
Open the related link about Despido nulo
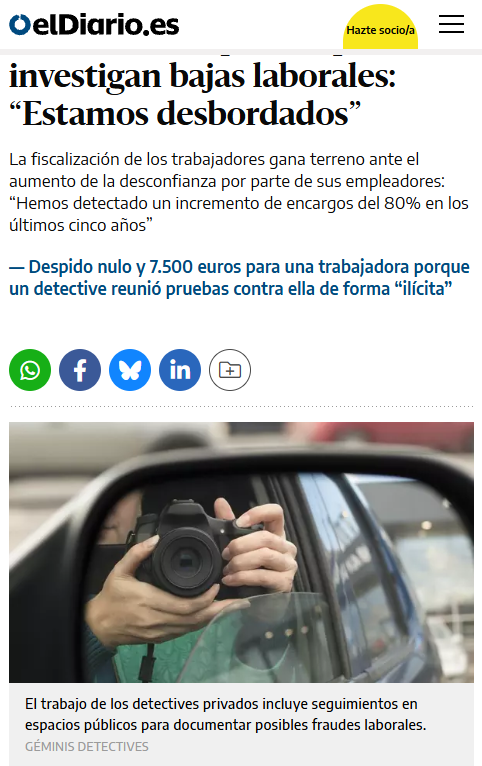(239, 277)
